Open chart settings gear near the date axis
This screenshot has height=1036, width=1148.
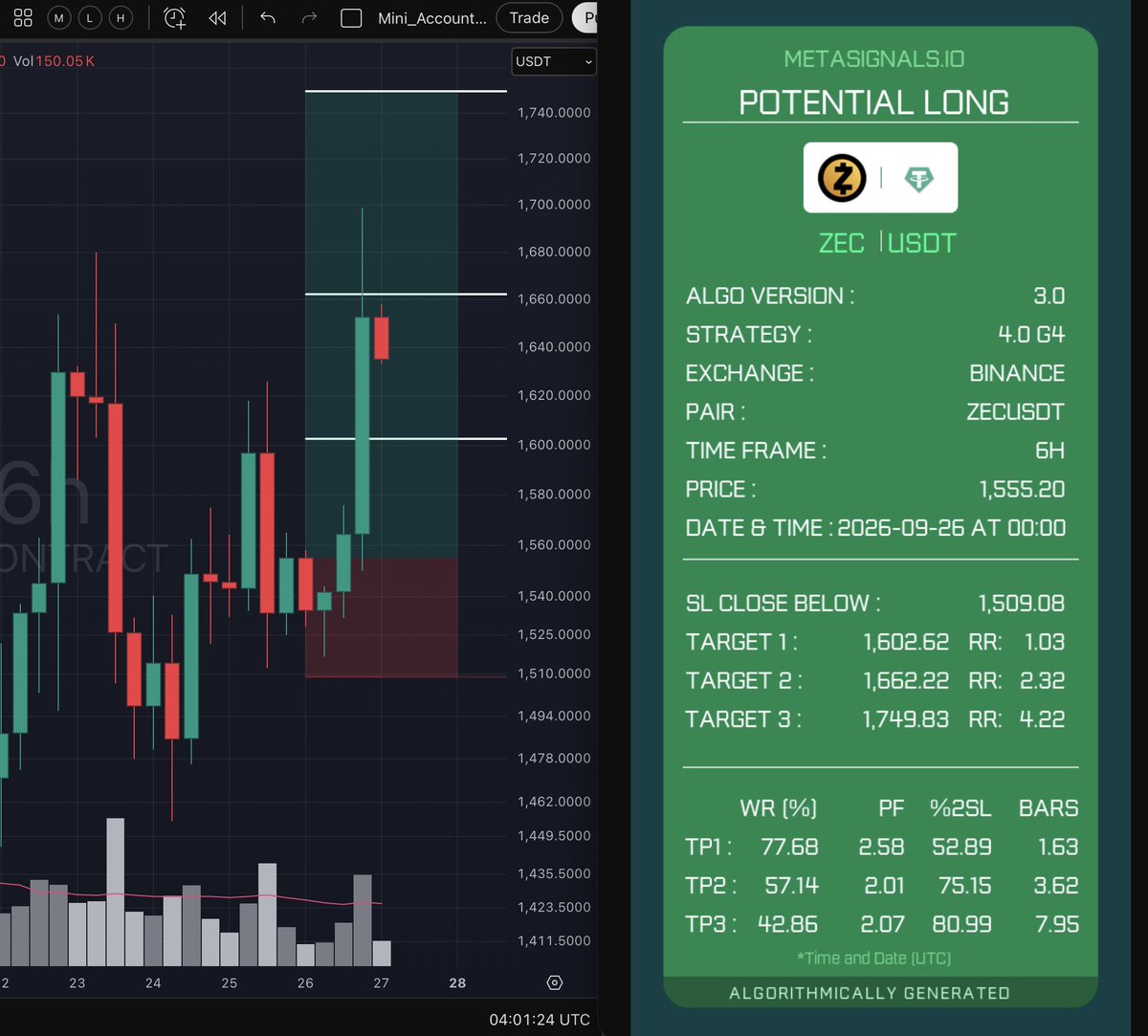click(554, 982)
